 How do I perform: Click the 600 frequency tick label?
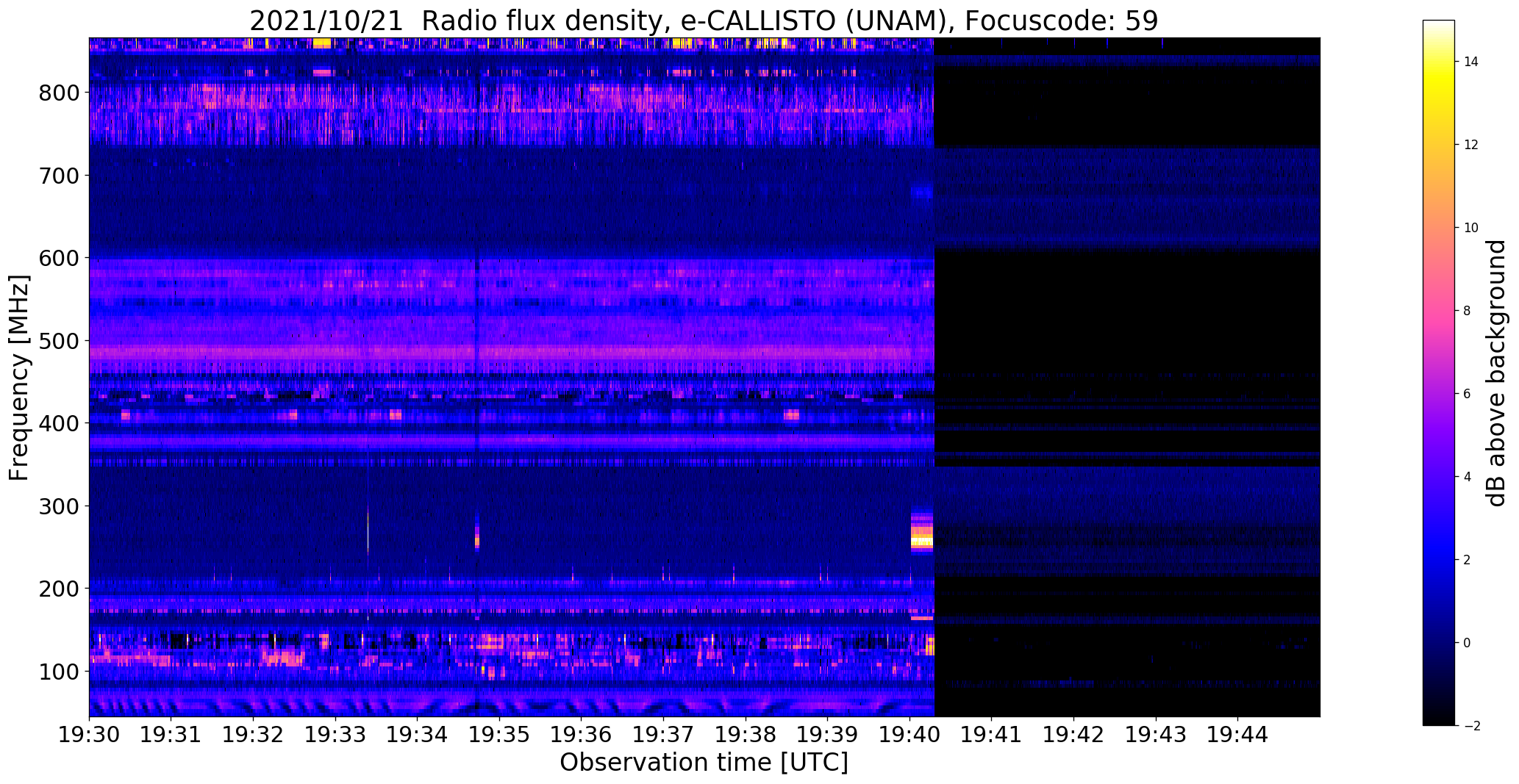(58, 258)
